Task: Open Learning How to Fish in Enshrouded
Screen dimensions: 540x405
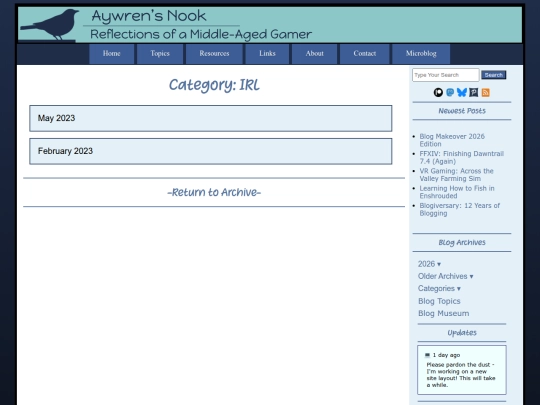Action: pos(457,192)
